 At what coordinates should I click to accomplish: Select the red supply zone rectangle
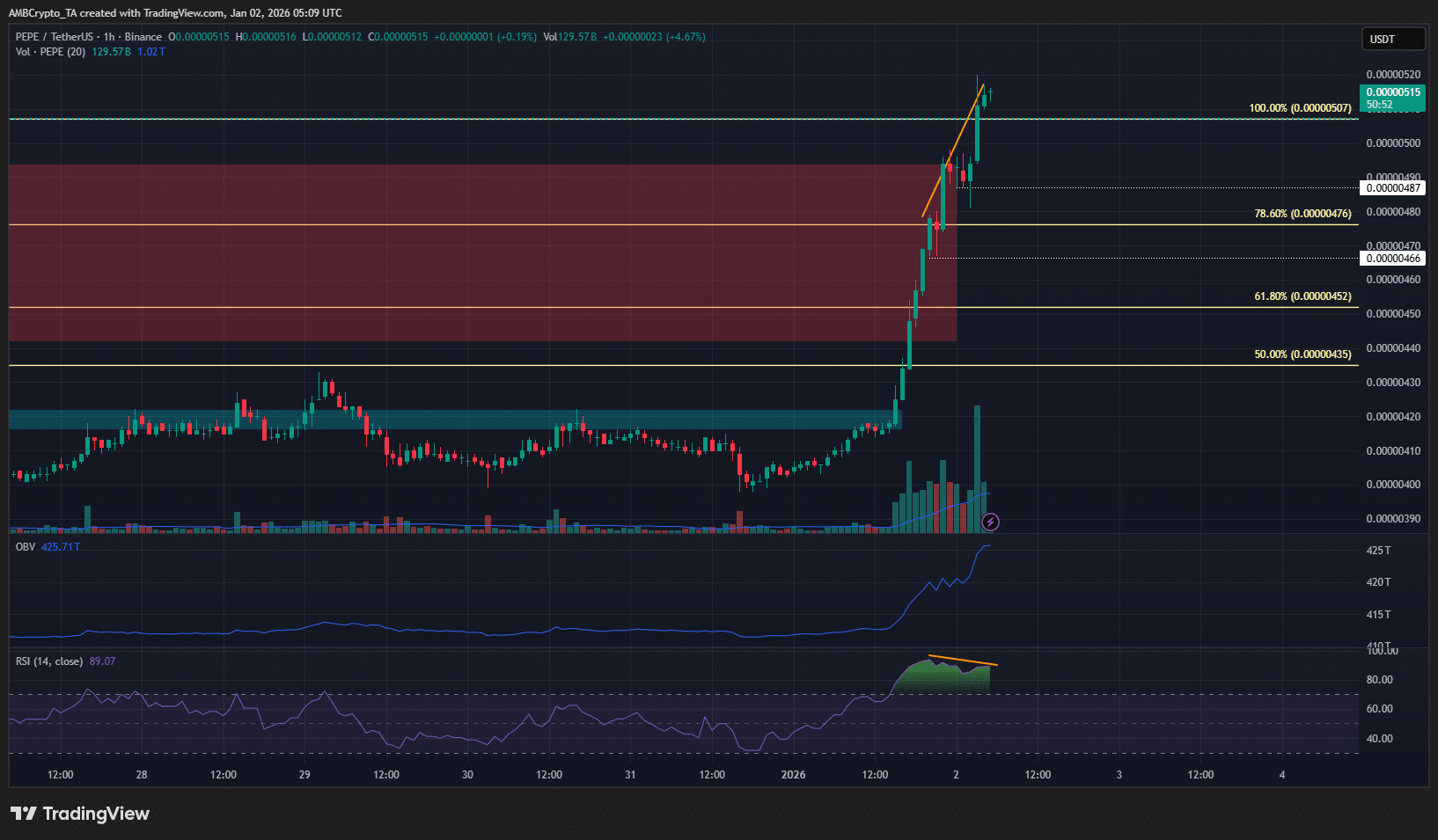440,264
